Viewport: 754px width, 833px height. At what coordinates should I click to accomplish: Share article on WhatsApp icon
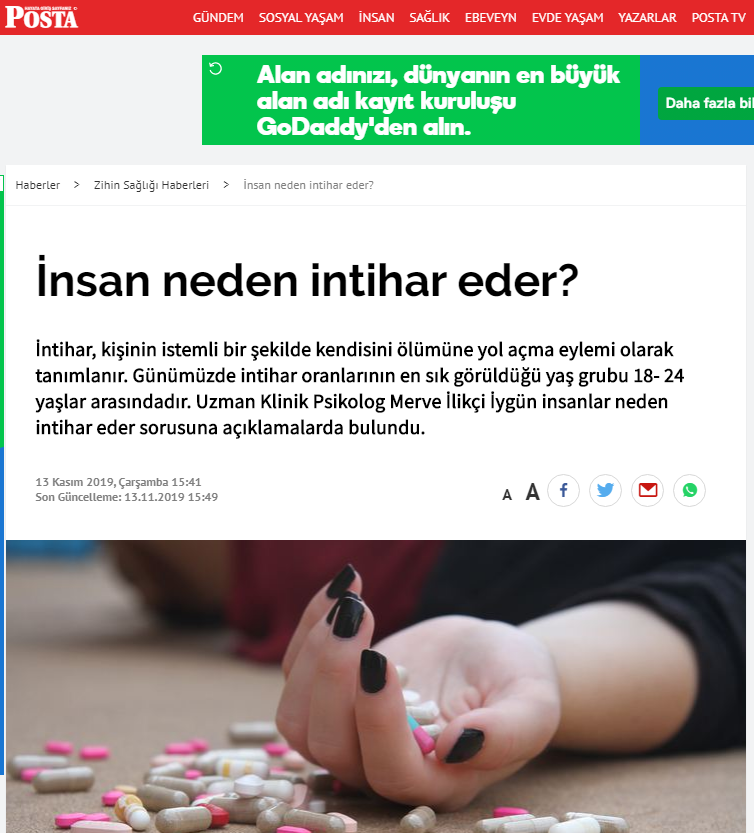(689, 490)
